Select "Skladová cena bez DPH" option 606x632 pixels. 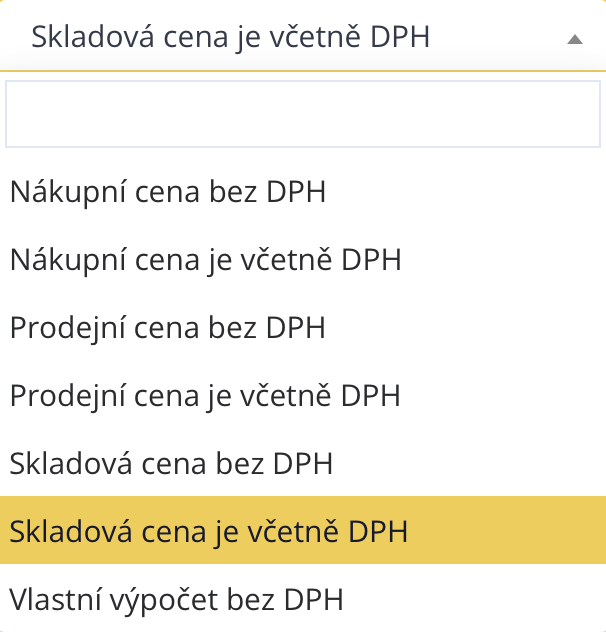(x=171, y=464)
